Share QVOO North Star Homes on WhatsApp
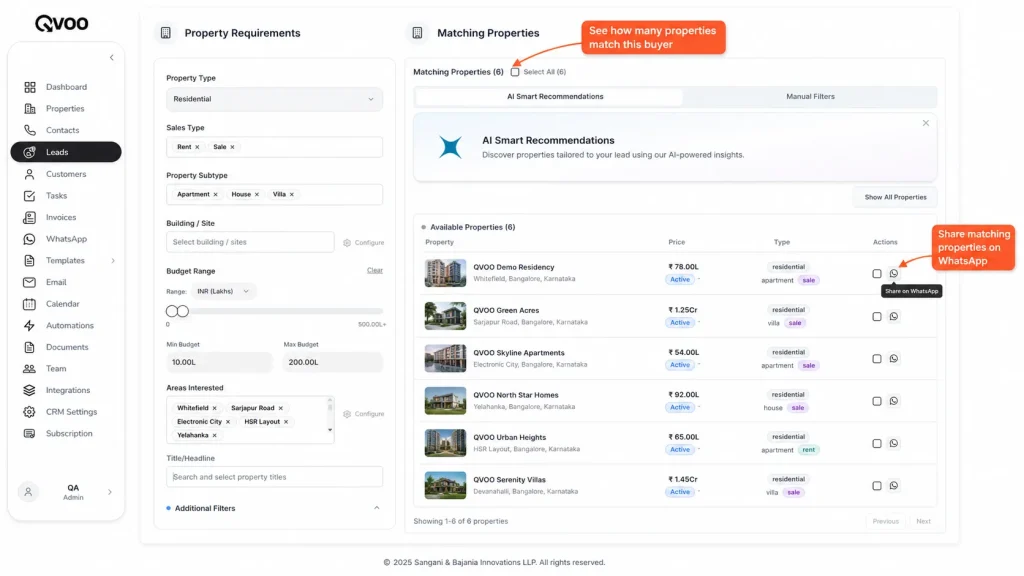The image size is (1024, 576). (x=893, y=401)
